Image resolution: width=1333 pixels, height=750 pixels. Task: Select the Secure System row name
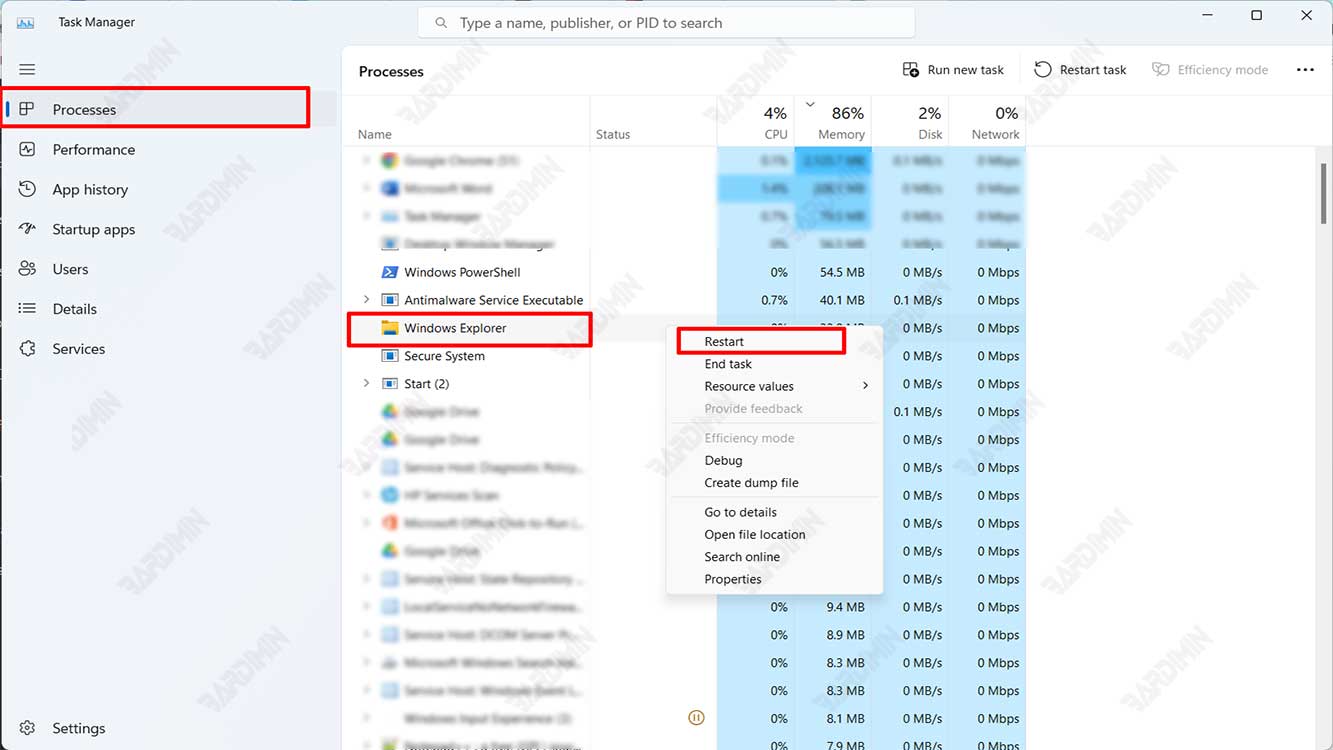coord(444,356)
